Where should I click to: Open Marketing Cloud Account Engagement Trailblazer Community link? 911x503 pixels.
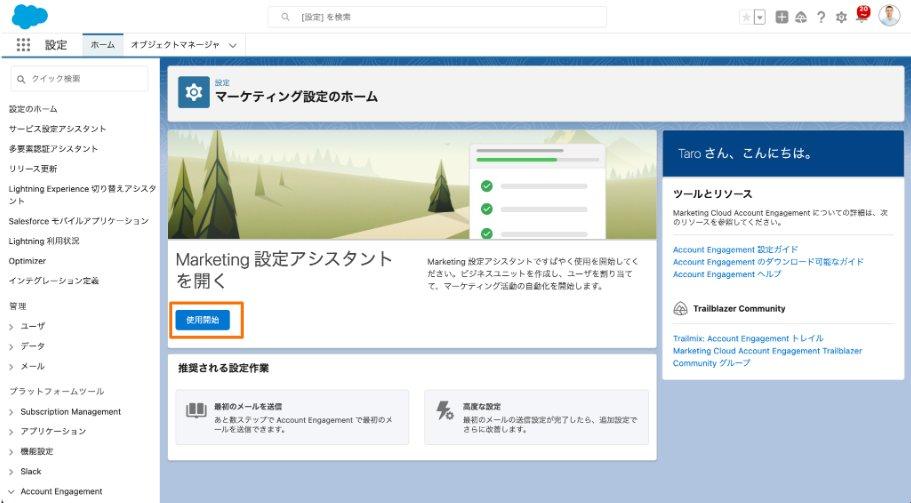(x=767, y=357)
